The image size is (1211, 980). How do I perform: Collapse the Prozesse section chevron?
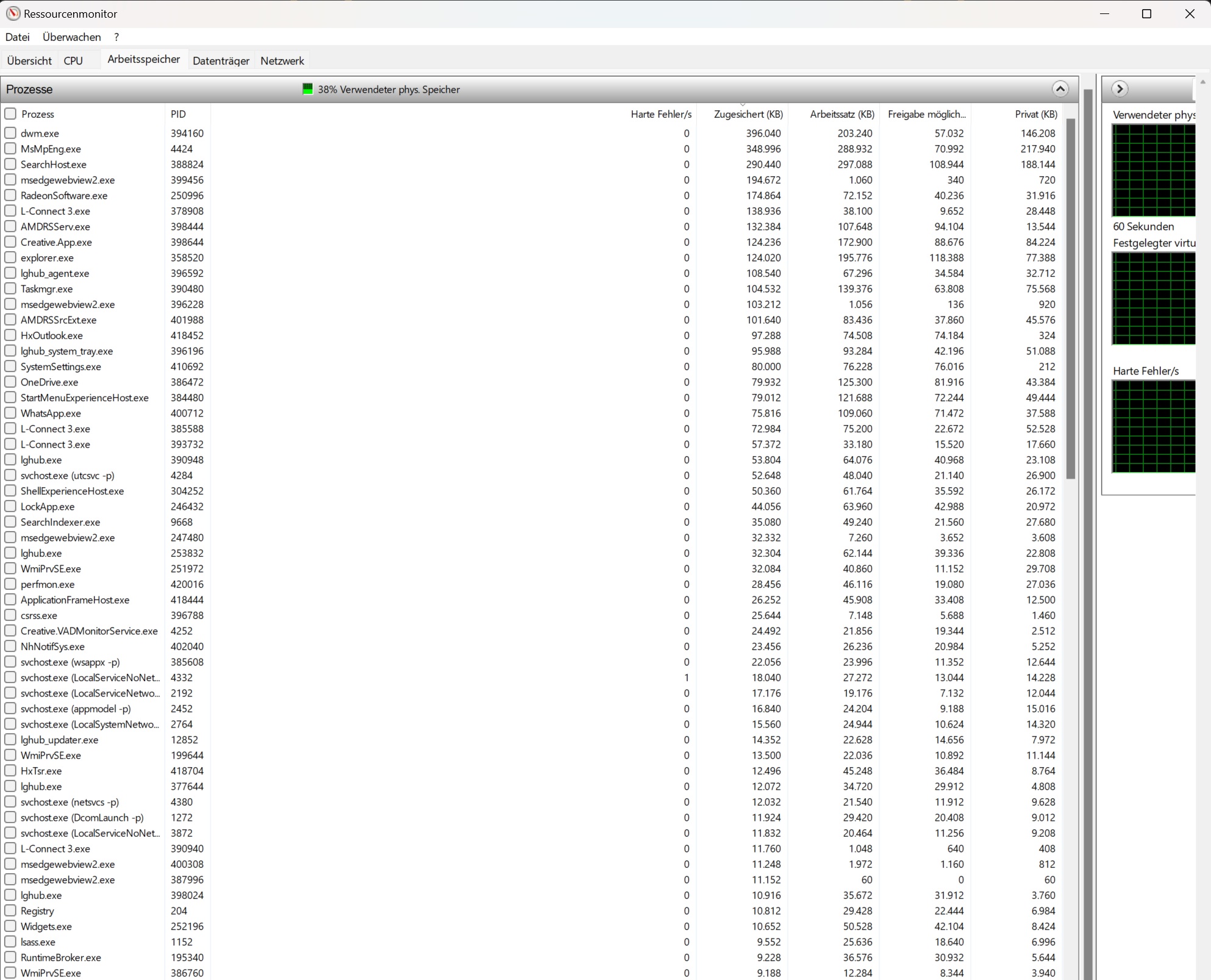1060,89
